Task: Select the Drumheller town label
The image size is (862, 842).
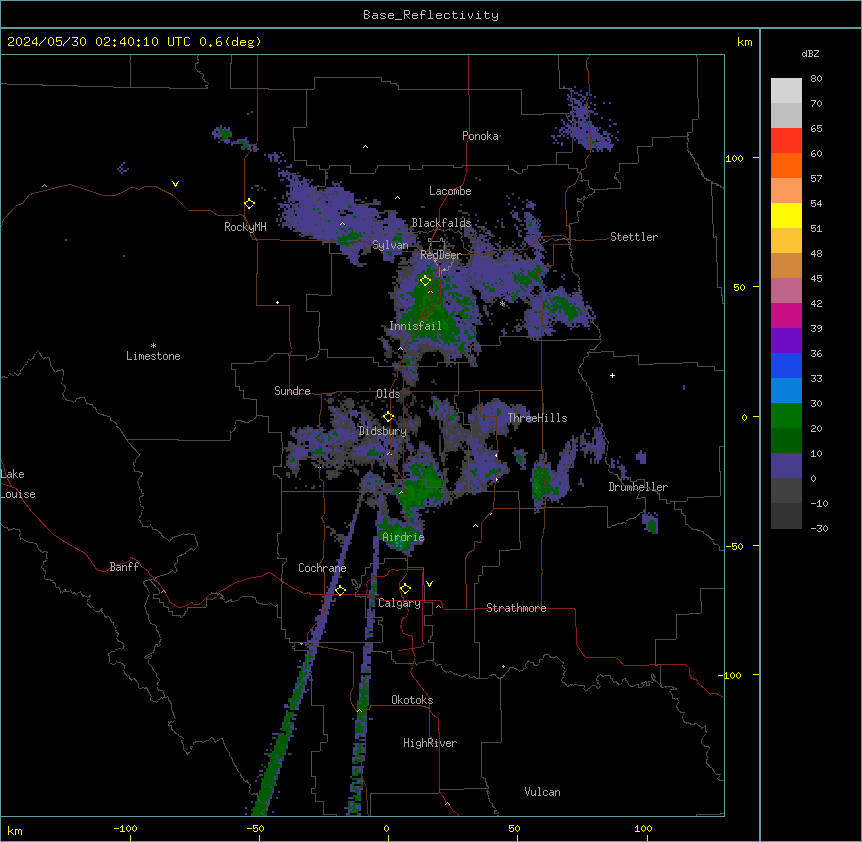Action: [638, 487]
